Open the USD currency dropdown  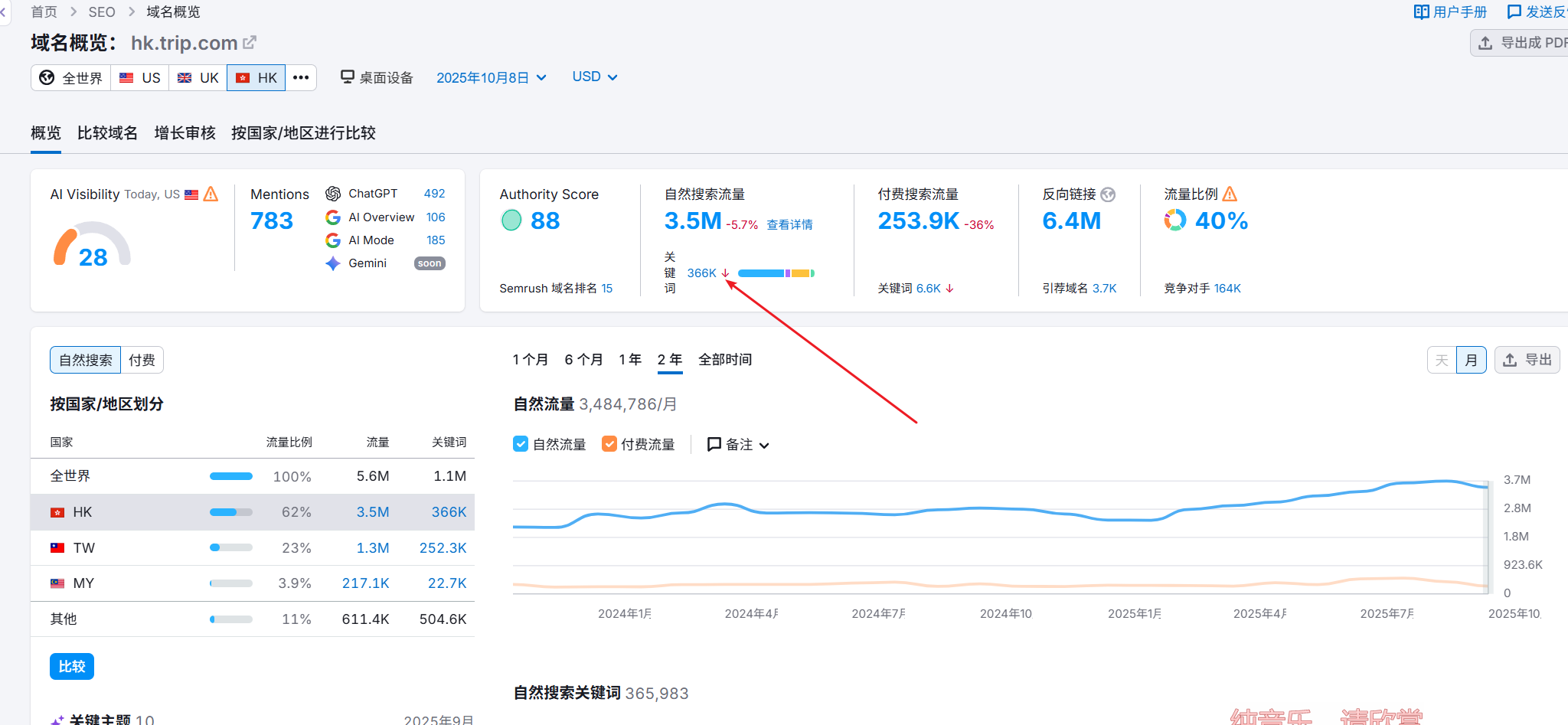pos(594,77)
